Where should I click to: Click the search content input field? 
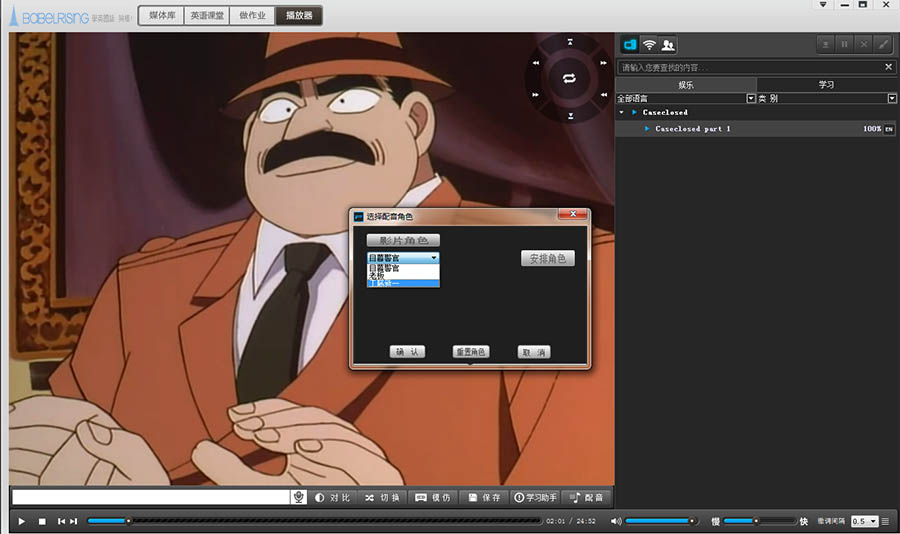coord(751,67)
